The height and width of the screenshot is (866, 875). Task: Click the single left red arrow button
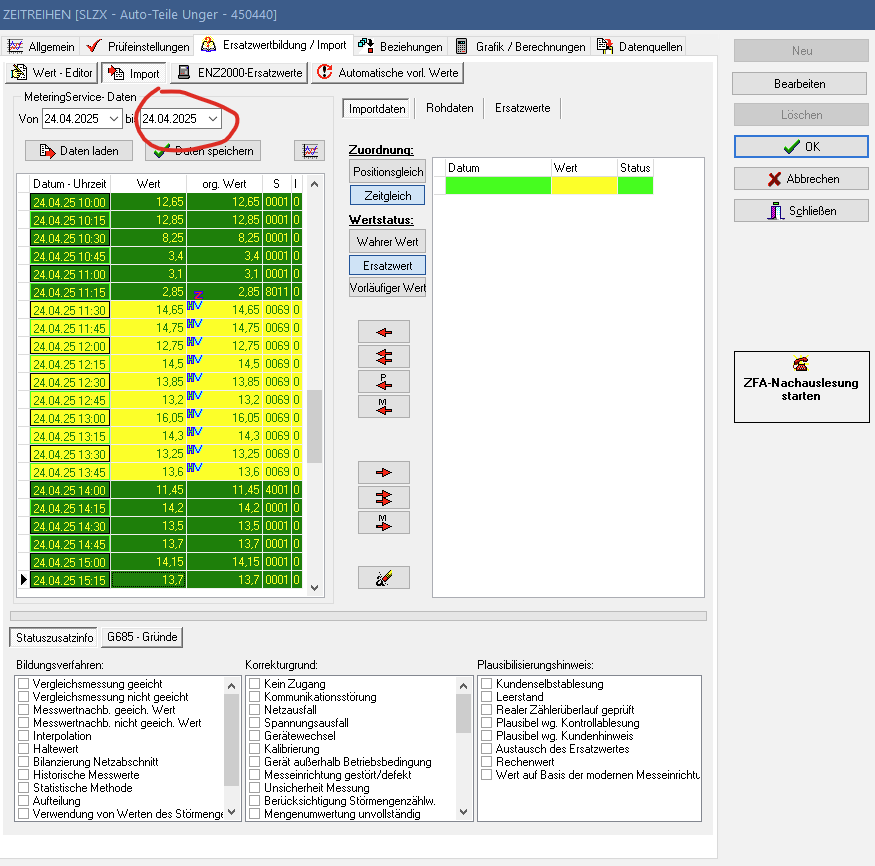[384, 333]
